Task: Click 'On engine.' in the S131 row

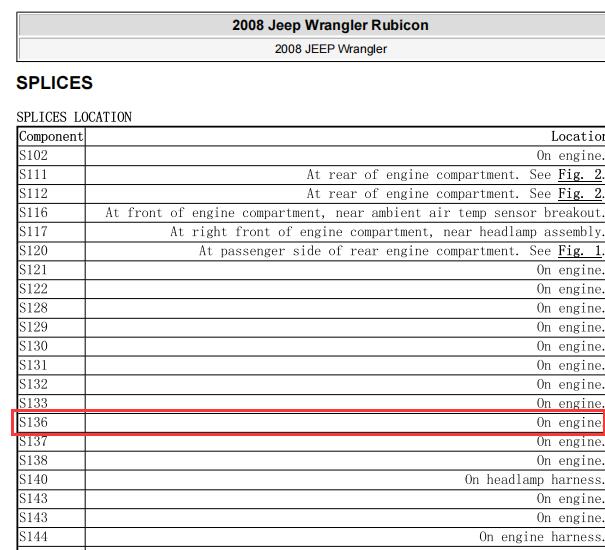Action: 570,366
